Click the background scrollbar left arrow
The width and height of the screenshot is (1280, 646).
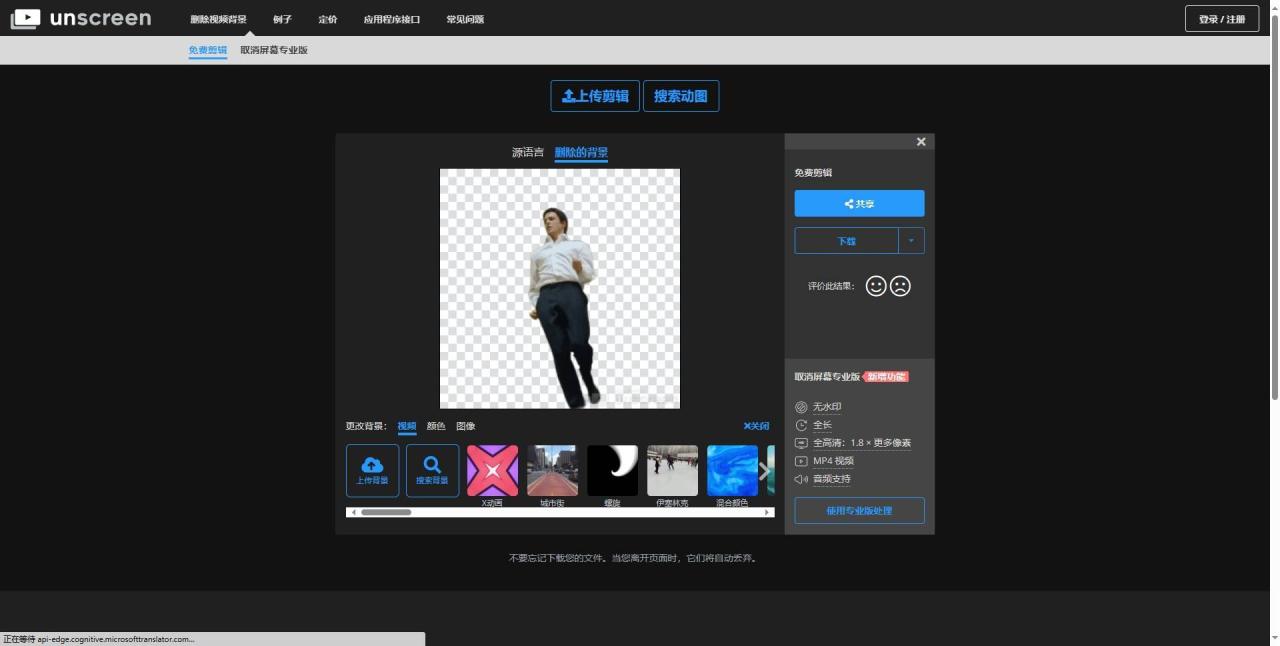coord(353,513)
